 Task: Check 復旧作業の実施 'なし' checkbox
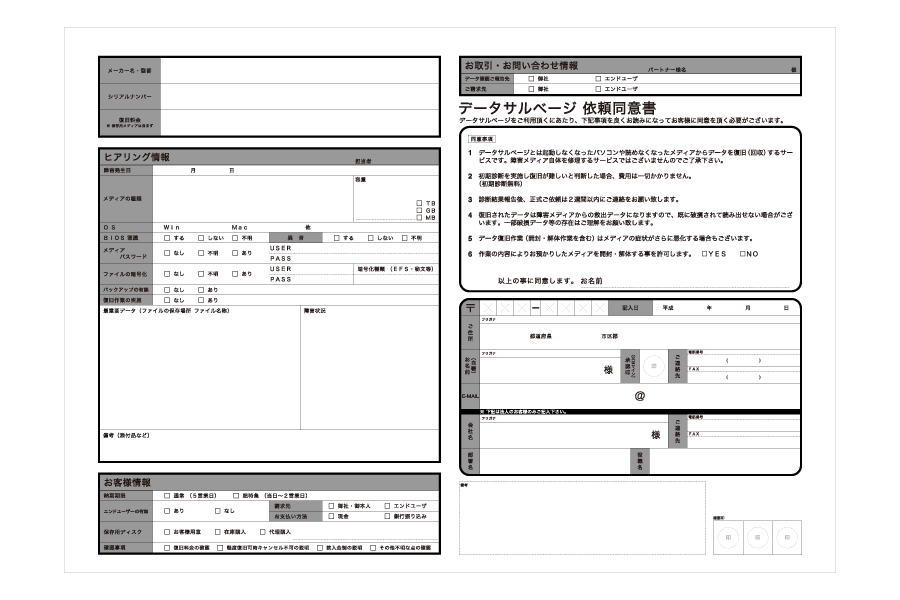click(x=167, y=300)
